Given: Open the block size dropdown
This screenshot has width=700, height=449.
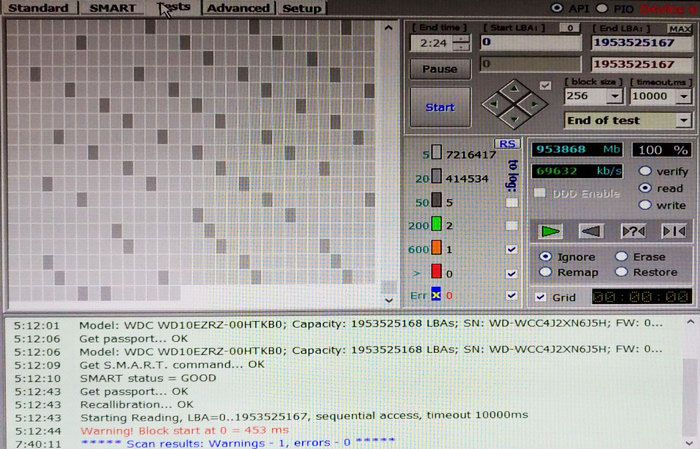Looking at the screenshot, I should 614,96.
